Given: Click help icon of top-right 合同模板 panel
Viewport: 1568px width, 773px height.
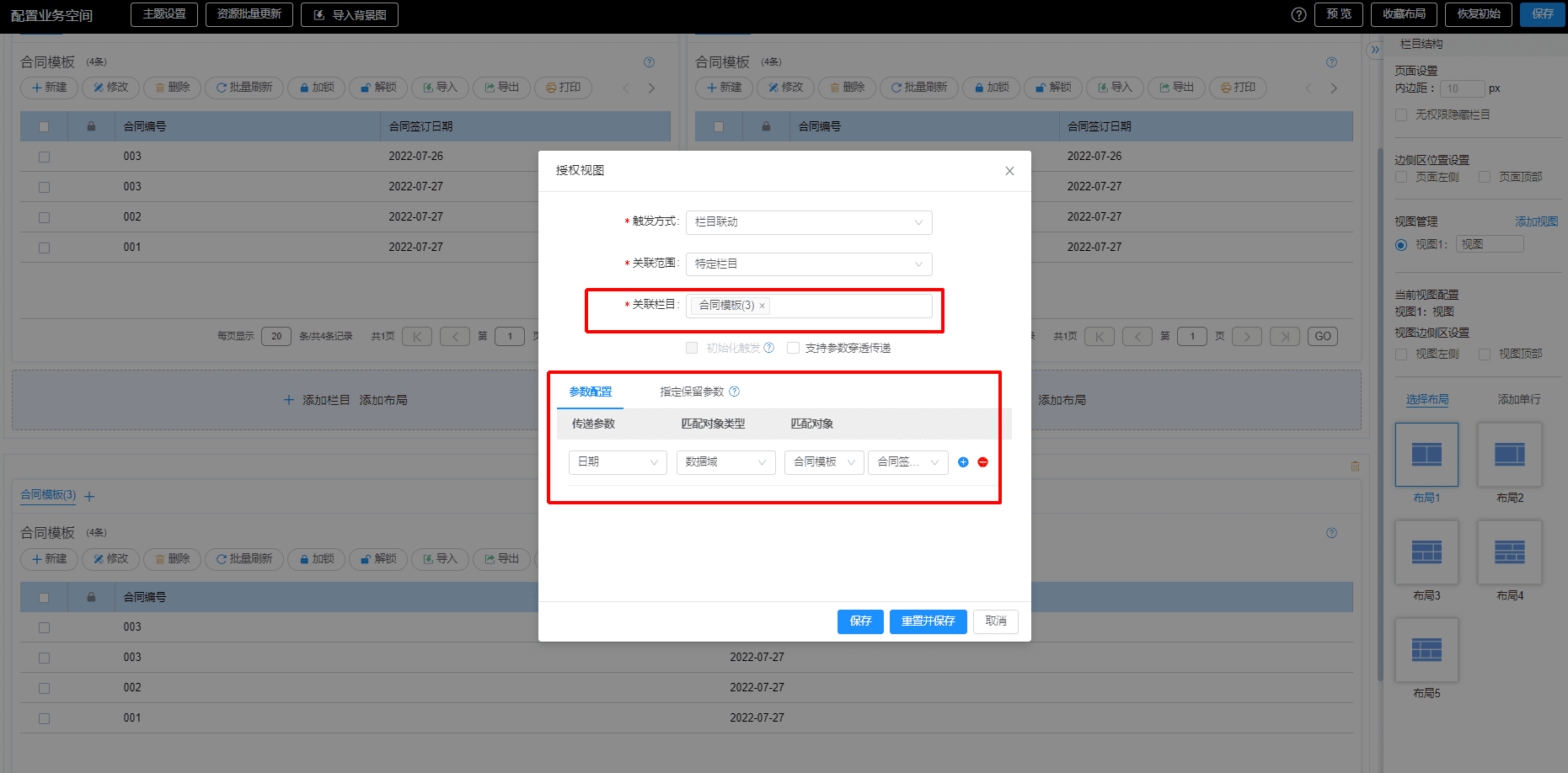Looking at the screenshot, I should pos(1331,62).
